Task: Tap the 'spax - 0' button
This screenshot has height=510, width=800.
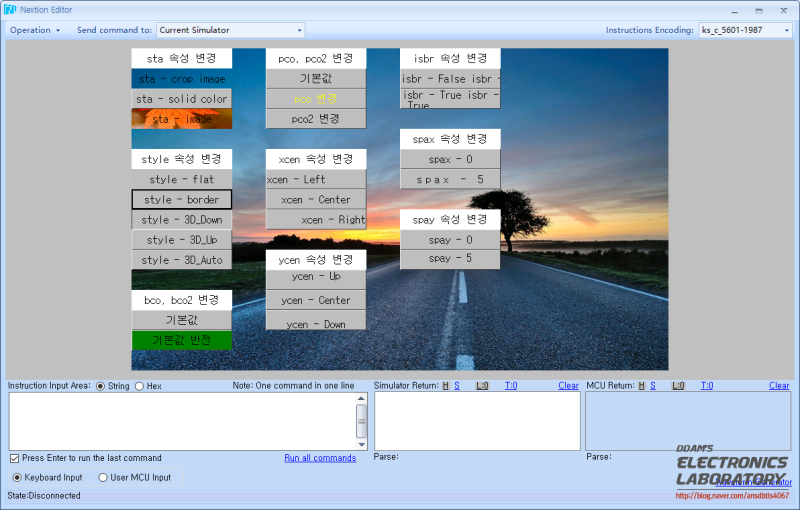Action: (x=450, y=159)
